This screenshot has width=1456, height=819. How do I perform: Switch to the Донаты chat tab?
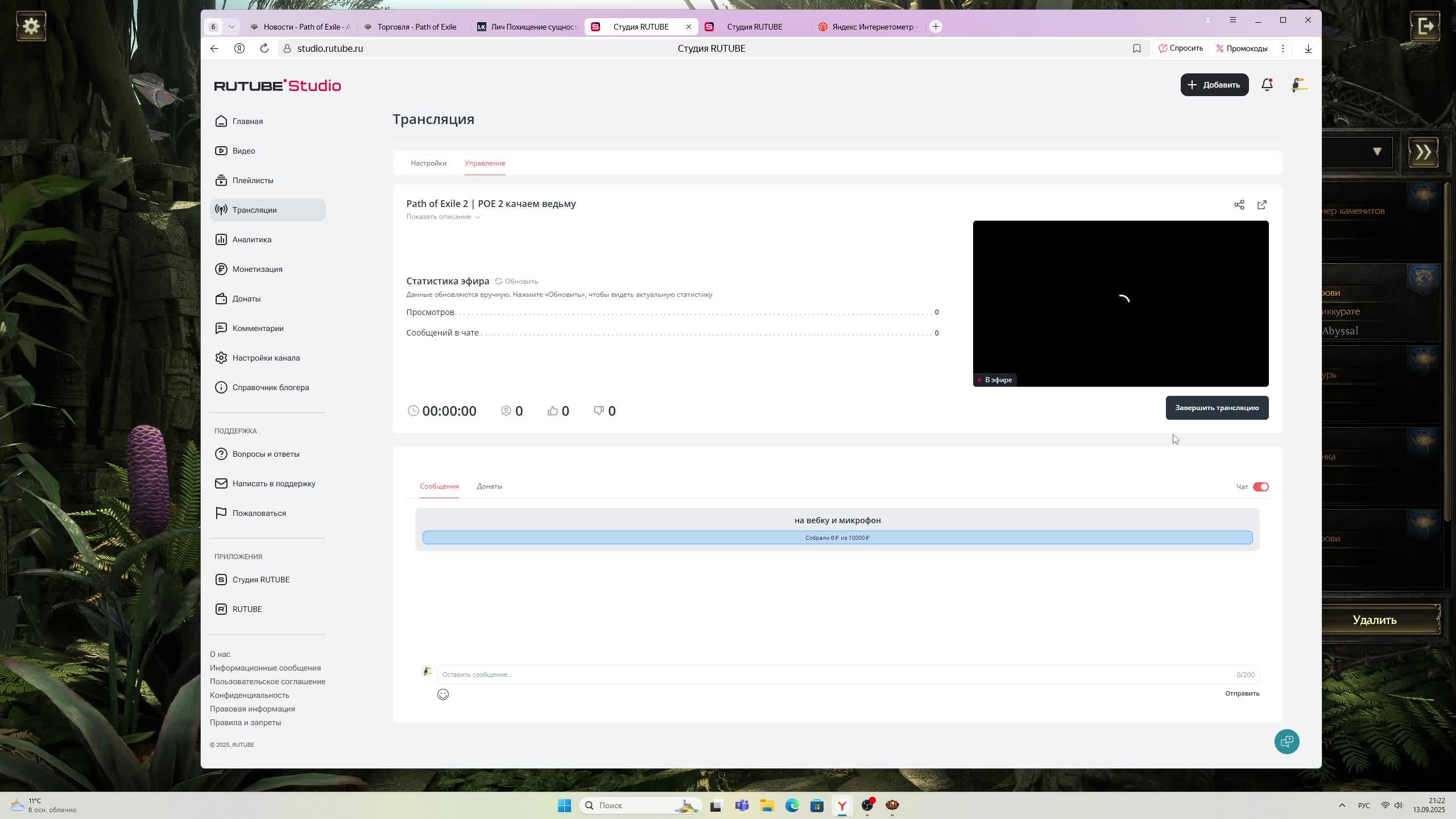point(489,486)
